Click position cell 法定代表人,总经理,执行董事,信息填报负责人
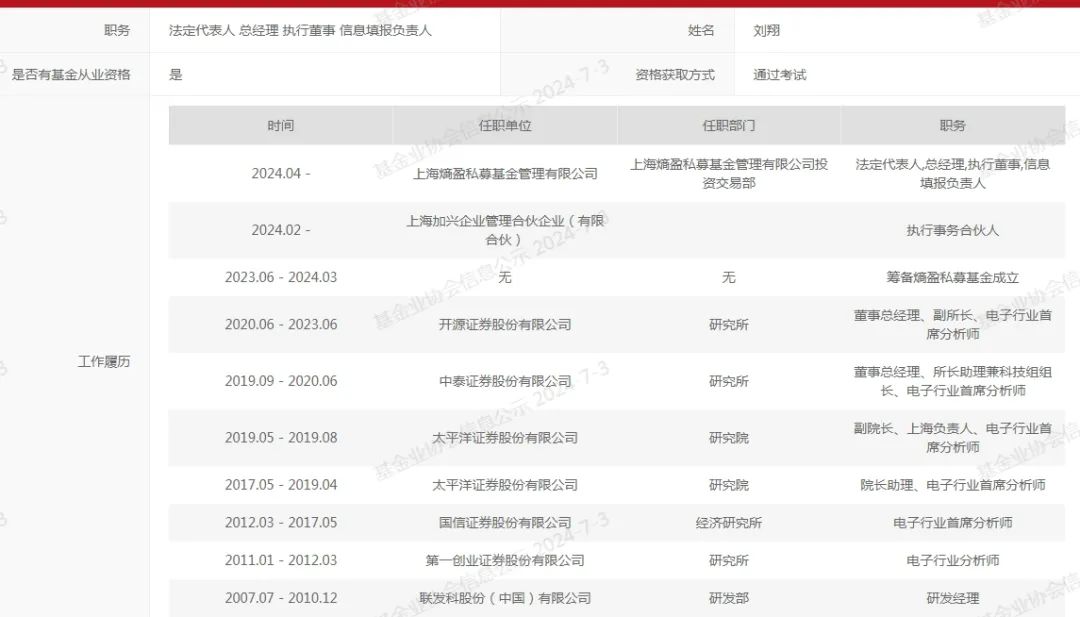The image size is (1080, 617). tap(953, 174)
